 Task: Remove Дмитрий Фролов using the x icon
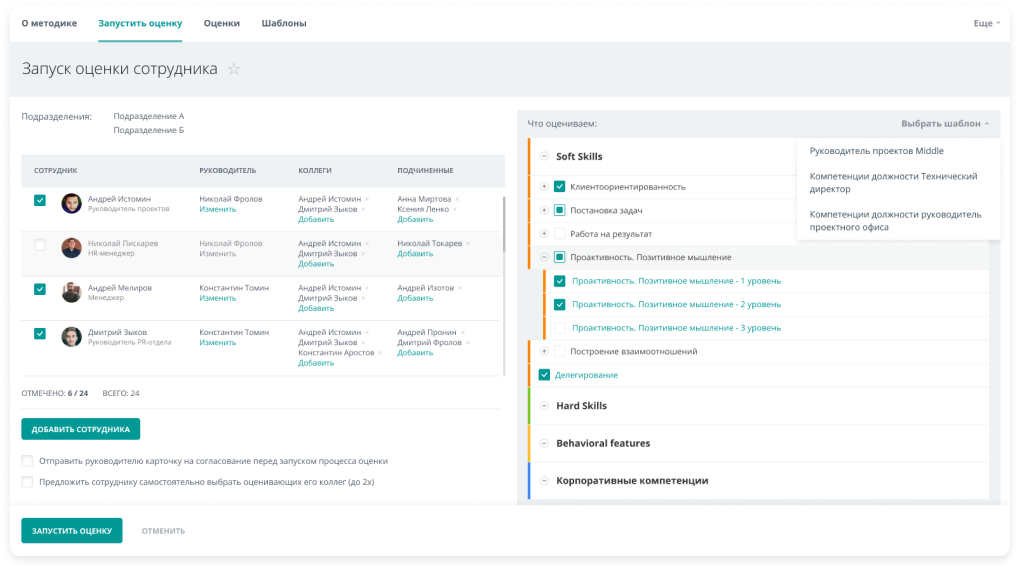coord(470,343)
